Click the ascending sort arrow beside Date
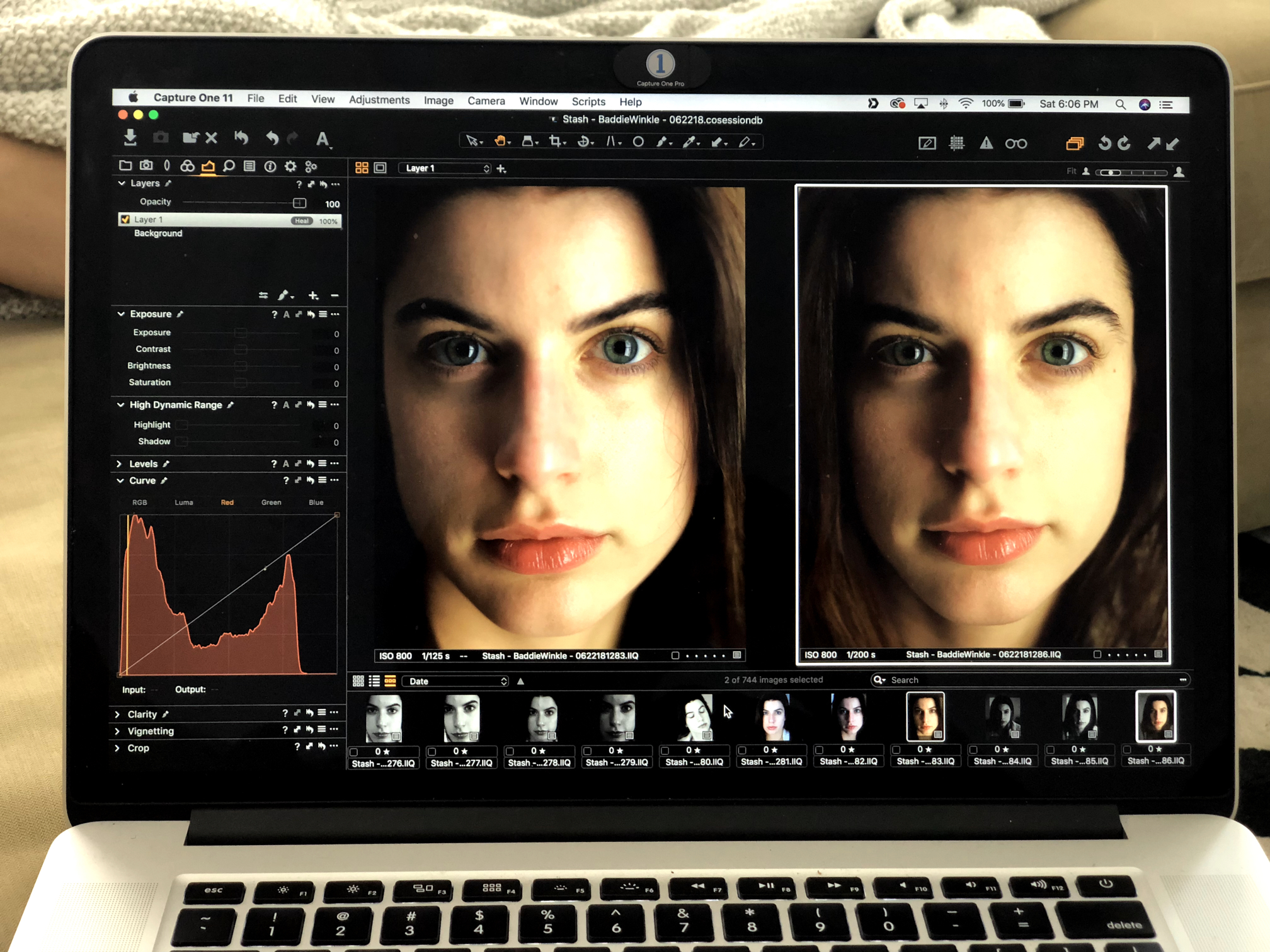Viewport: 1270px width, 952px height. (x=520, y=681)
